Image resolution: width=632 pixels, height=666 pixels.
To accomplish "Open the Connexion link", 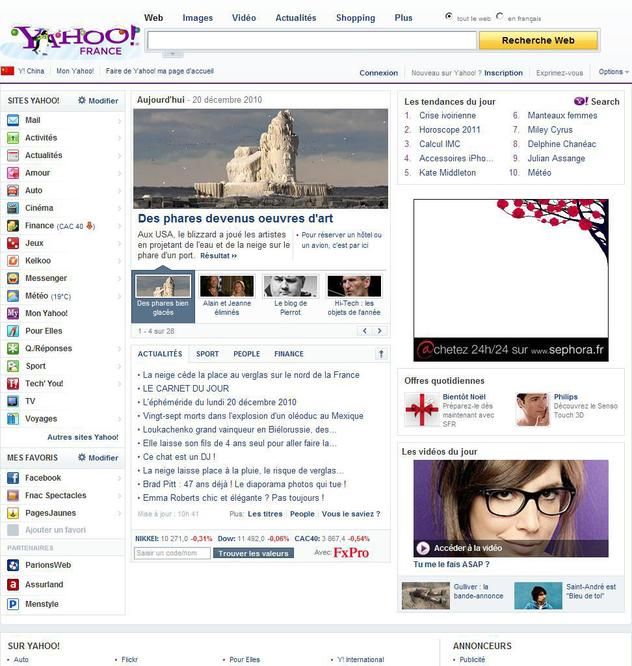I will point(378,73).
